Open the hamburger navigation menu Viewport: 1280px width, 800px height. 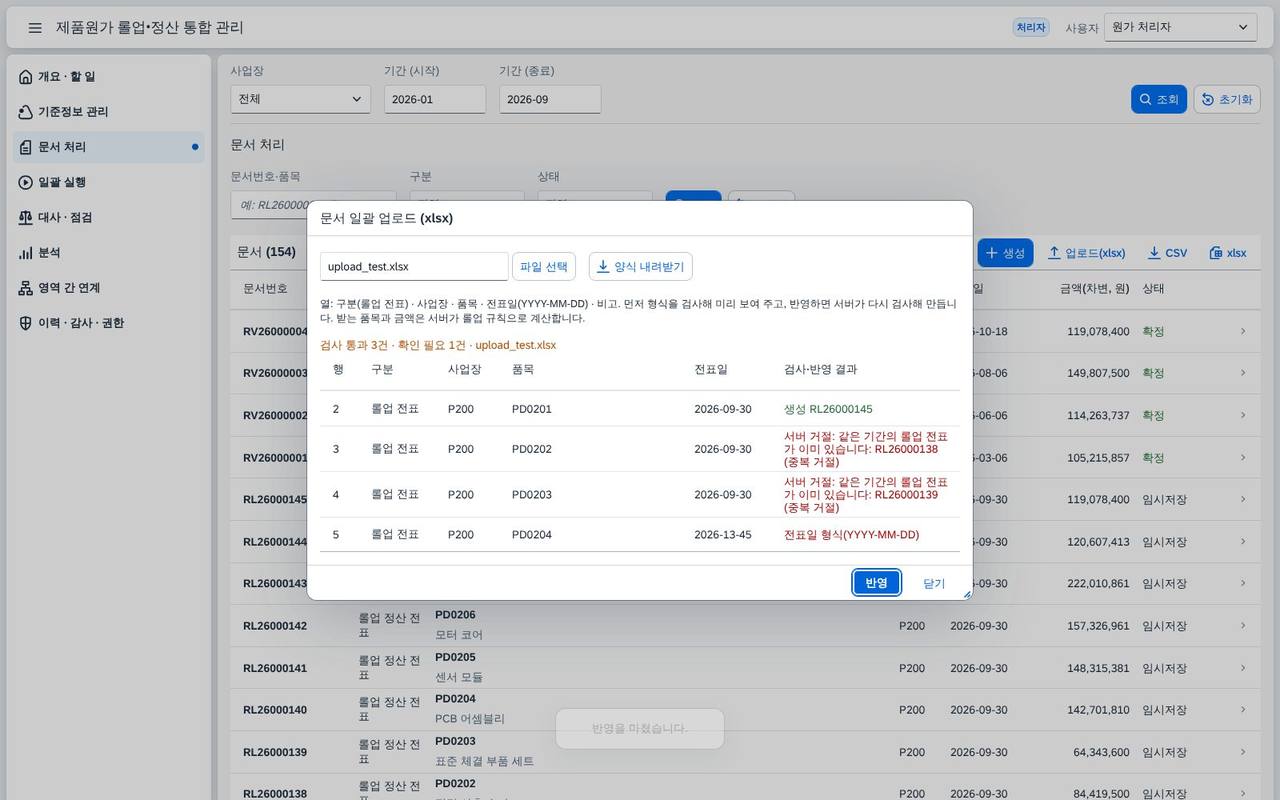click(x=35, y=28)
